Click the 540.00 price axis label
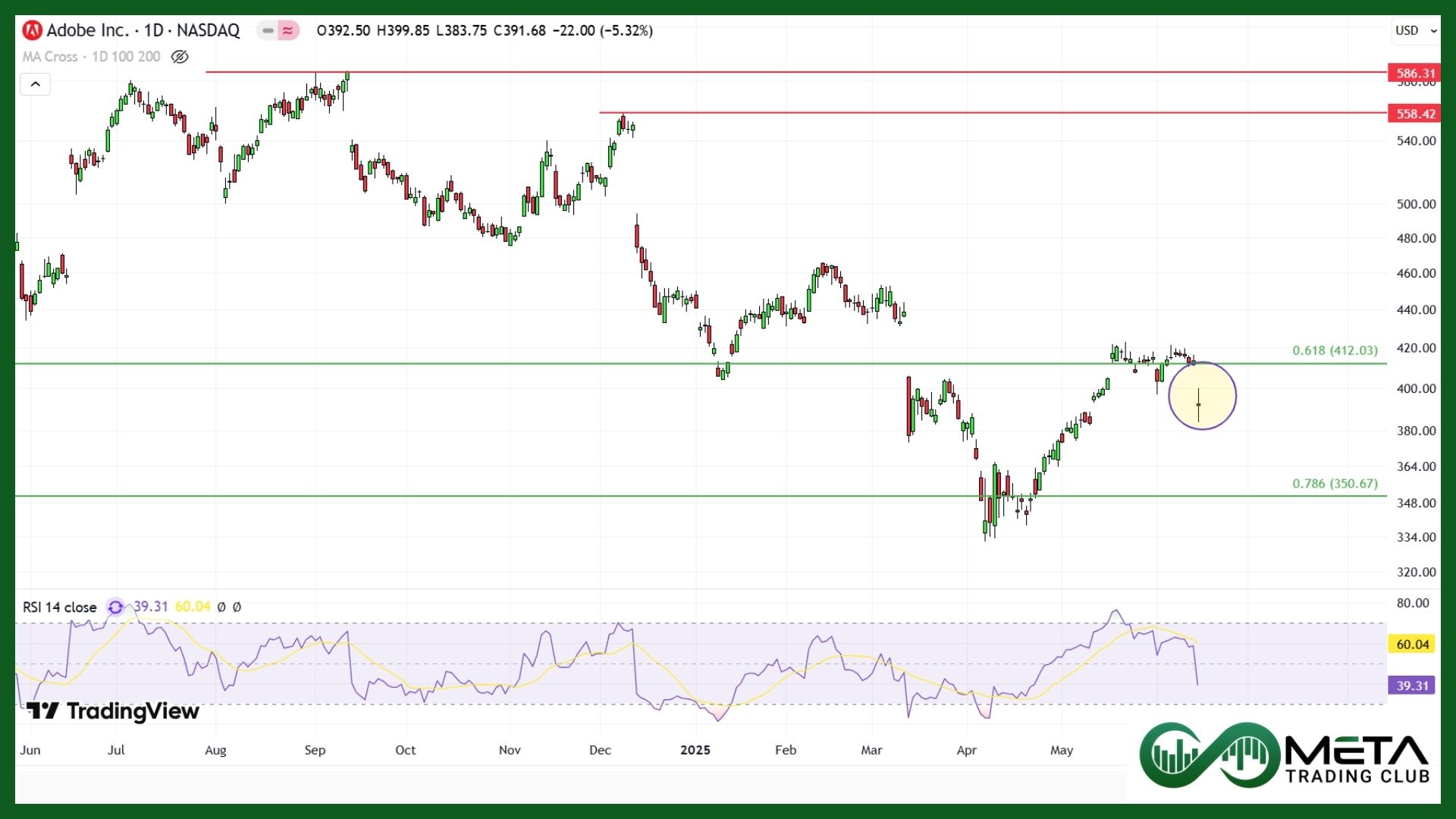 tap(1416, 141)
